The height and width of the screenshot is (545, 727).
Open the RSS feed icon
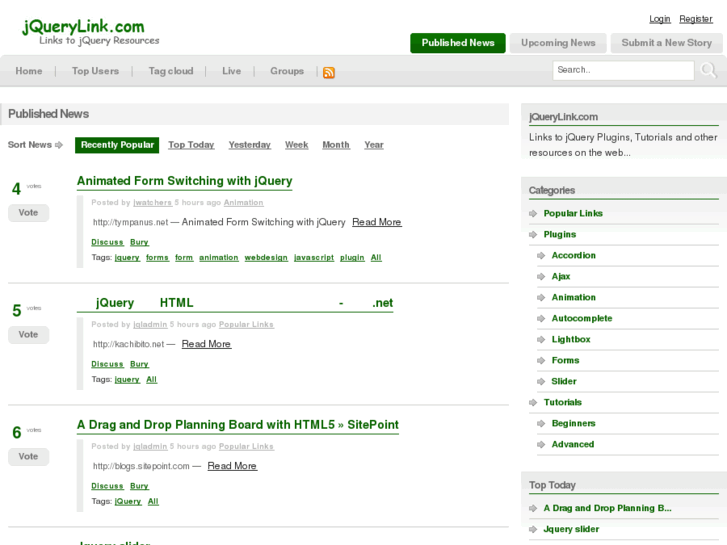pos(329,72)
